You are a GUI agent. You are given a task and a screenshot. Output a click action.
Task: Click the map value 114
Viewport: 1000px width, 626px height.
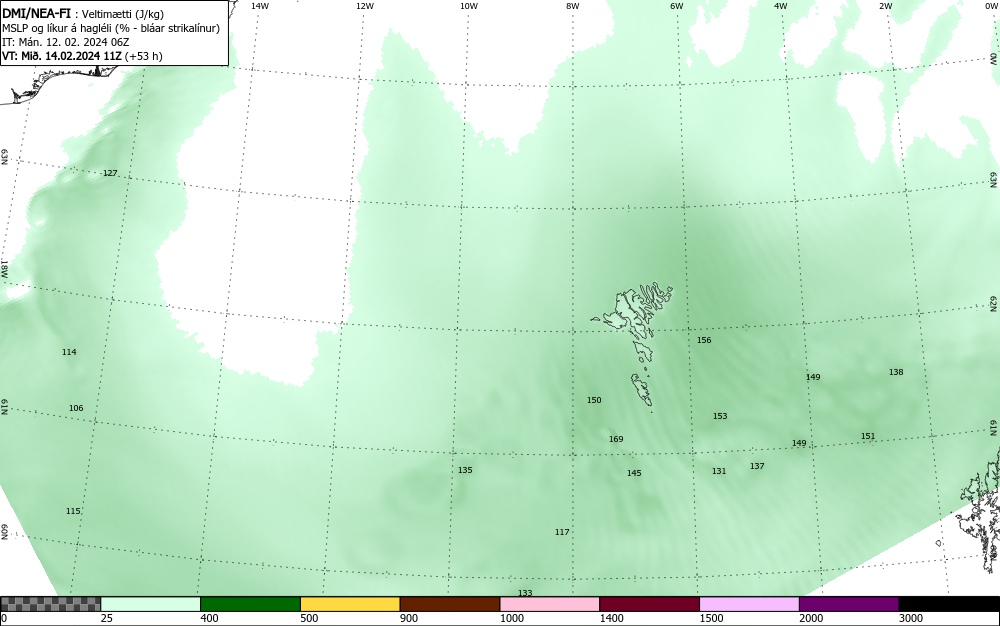click(x=69, y=352)
